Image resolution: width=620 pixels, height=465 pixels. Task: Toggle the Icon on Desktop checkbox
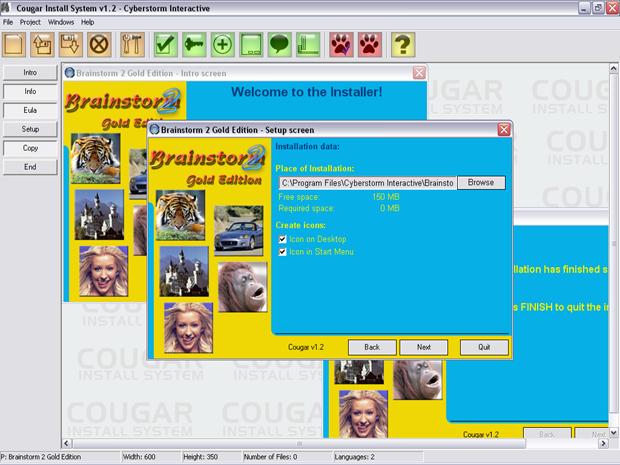282,239
